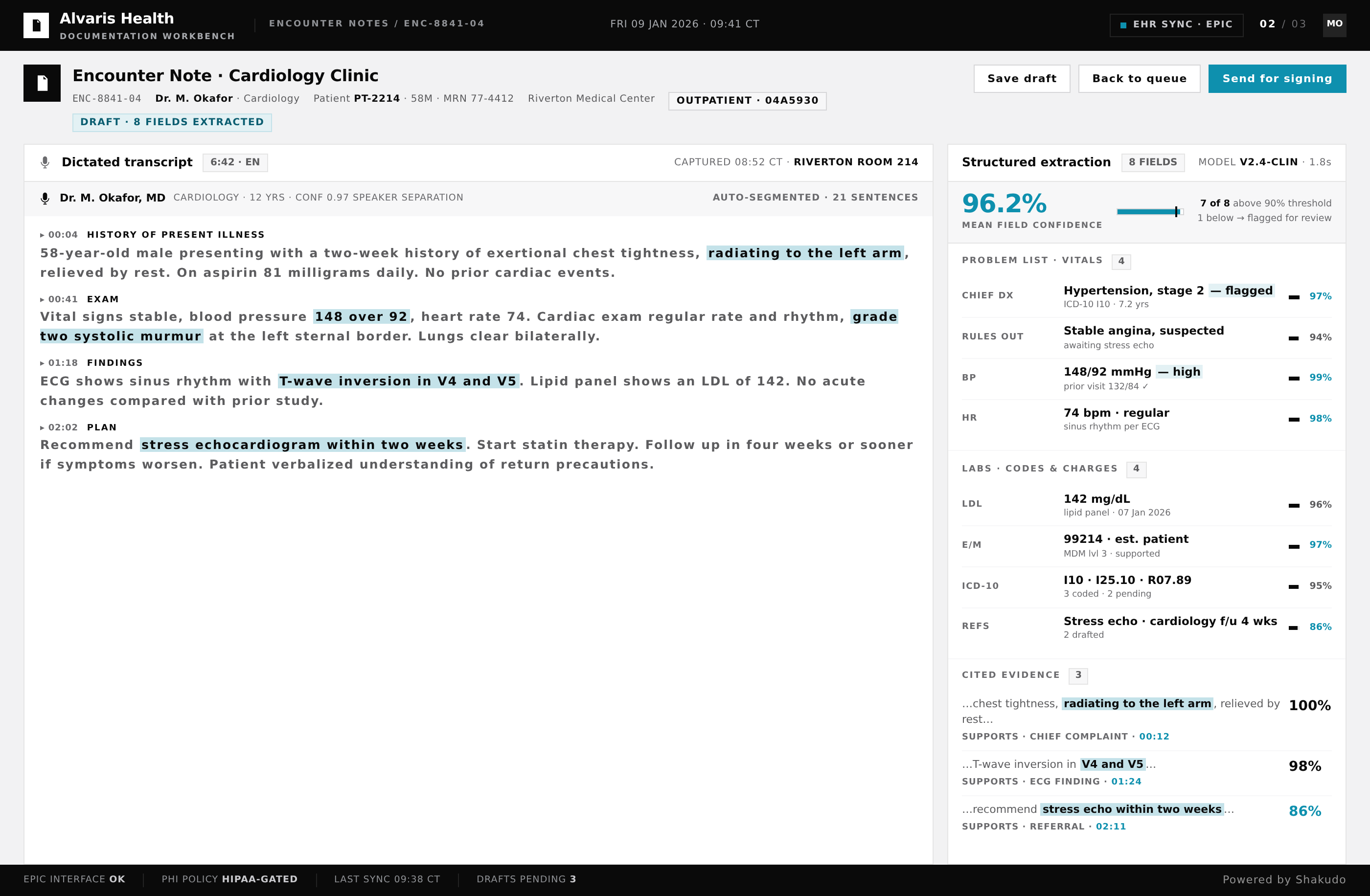Select highlighted phrase T-wave inversion in V4 and V5
The width and height of the screenshot is (1370, 896).
tap(398, 381)
